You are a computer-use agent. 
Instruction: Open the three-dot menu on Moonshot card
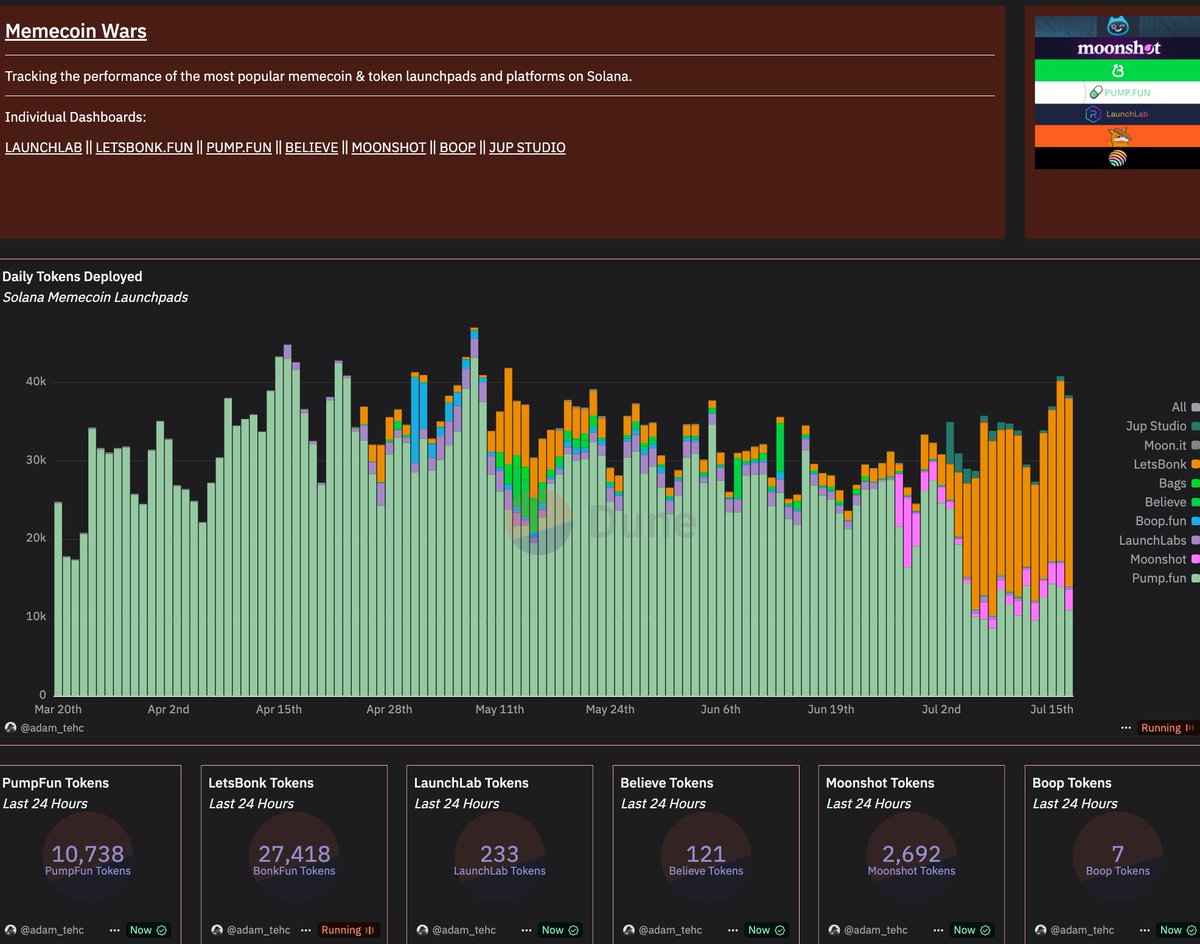click(x=939, y=930)
